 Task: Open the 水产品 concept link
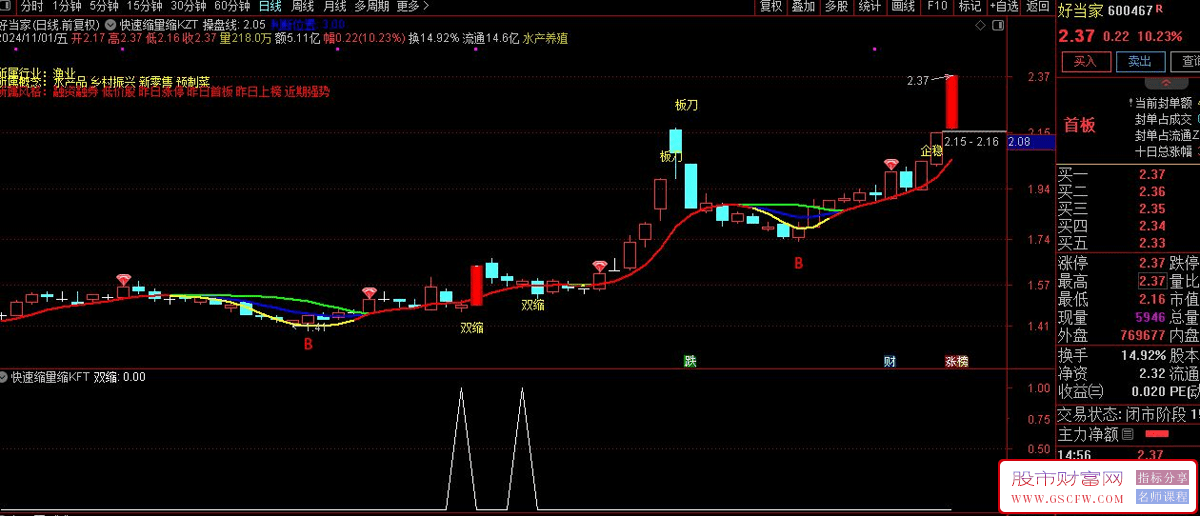coord(69,81)
